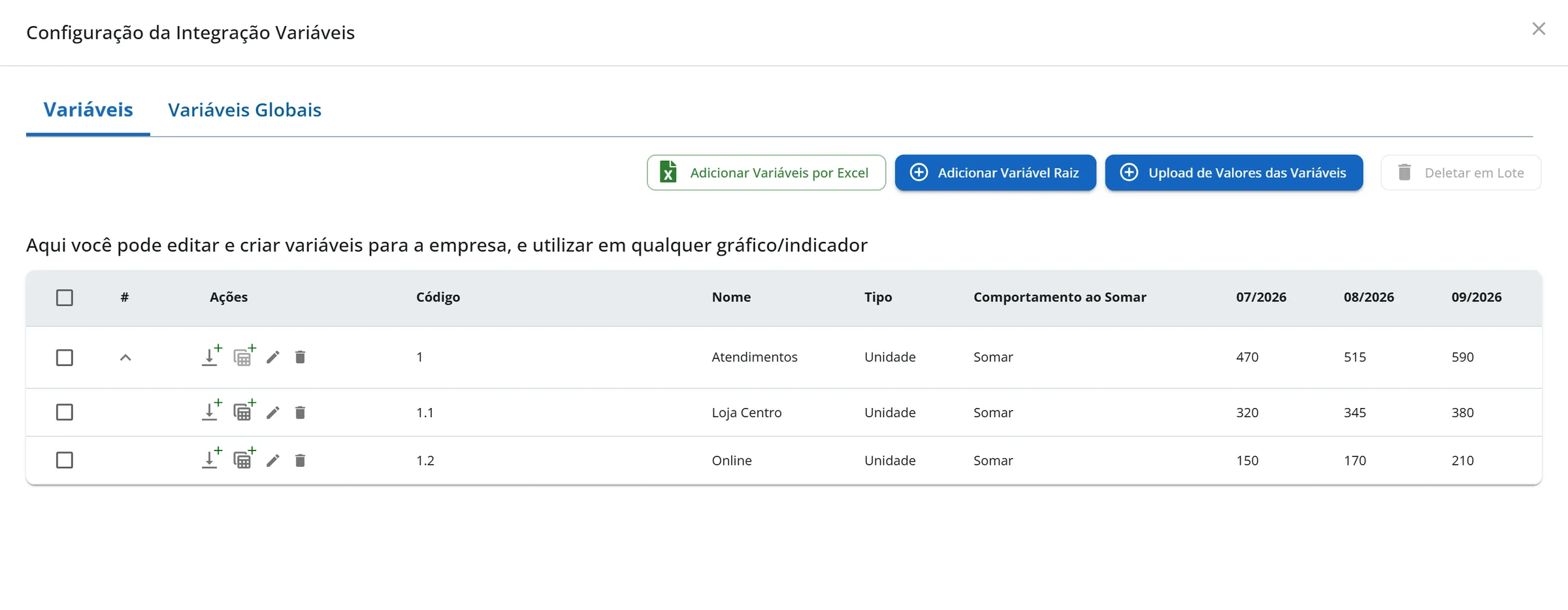Click add sub-variable icon in Loja Centro row
Viewport: 1568px width, 610px height.
tap(211, 411)
